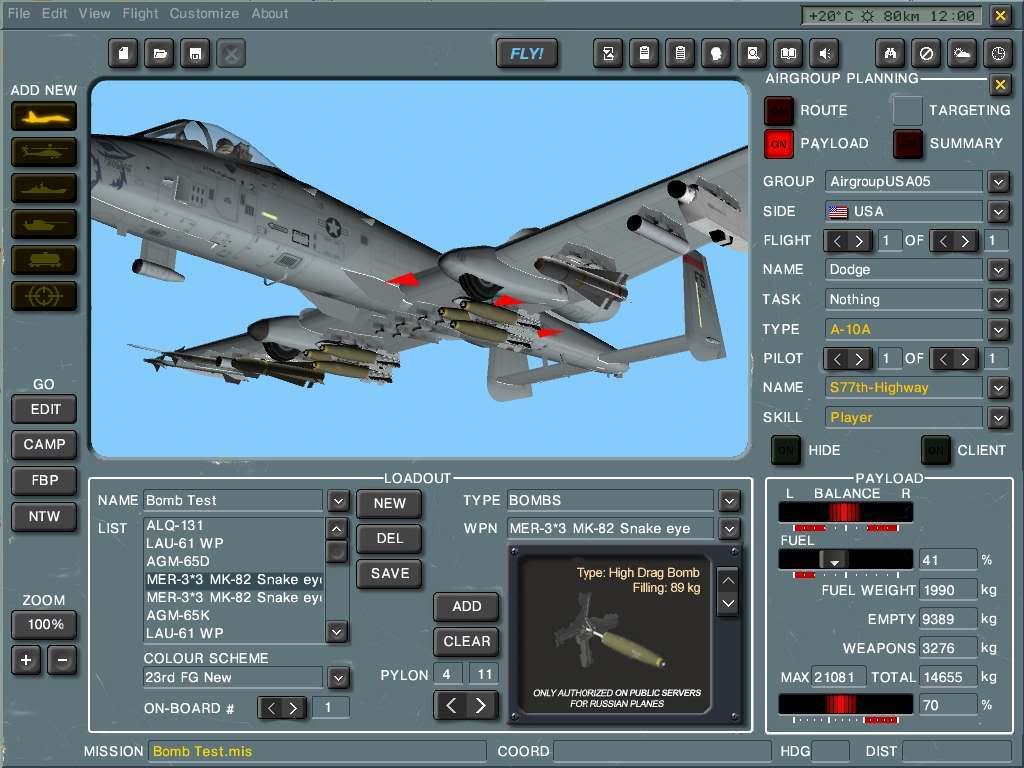Toggle the CLIENT option

click(x=937, y=451)
